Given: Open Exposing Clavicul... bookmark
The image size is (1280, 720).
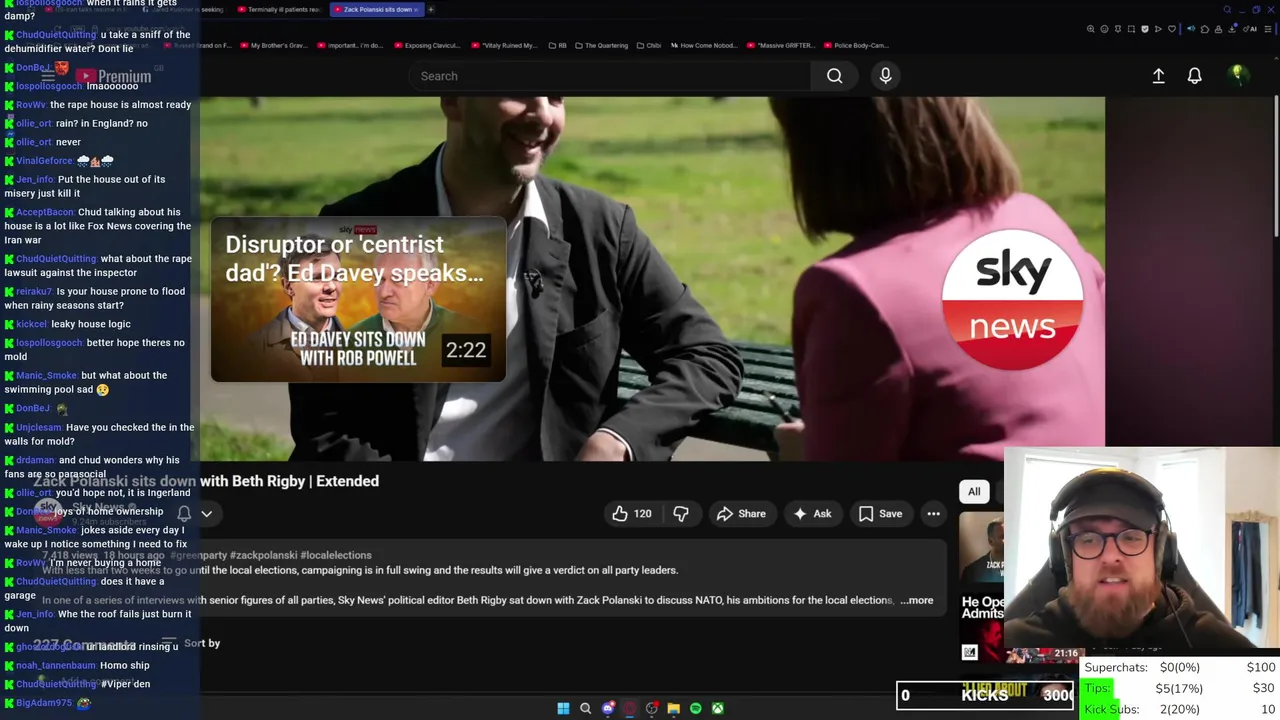Looking at the screenshot, I should (426, 45).
